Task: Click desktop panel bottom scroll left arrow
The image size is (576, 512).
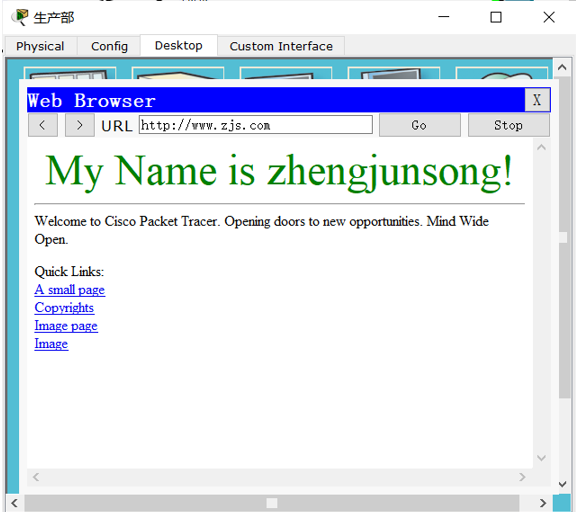Action: click(15, 503)
